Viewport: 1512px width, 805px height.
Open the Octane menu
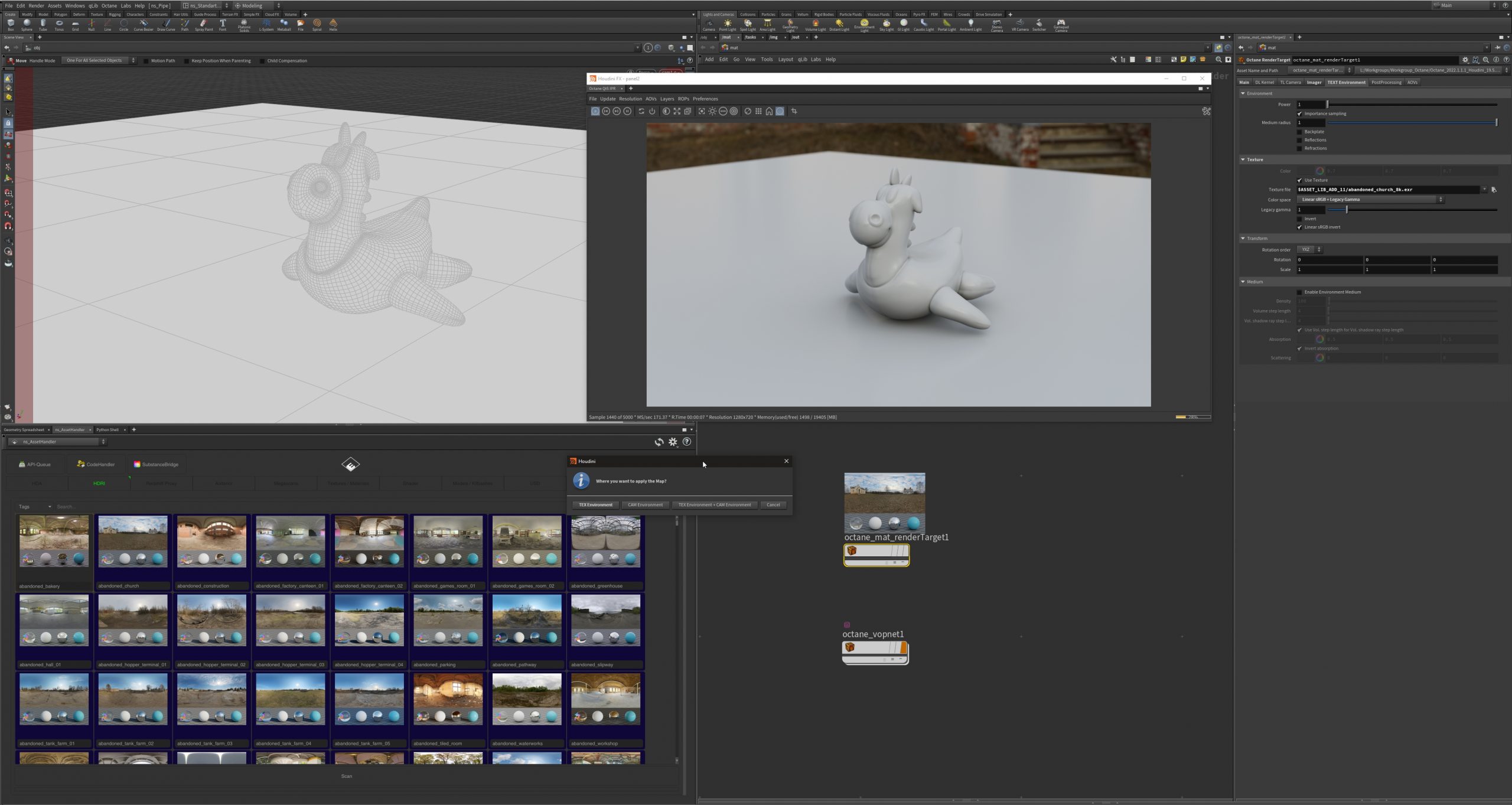[x=109, y=5]
